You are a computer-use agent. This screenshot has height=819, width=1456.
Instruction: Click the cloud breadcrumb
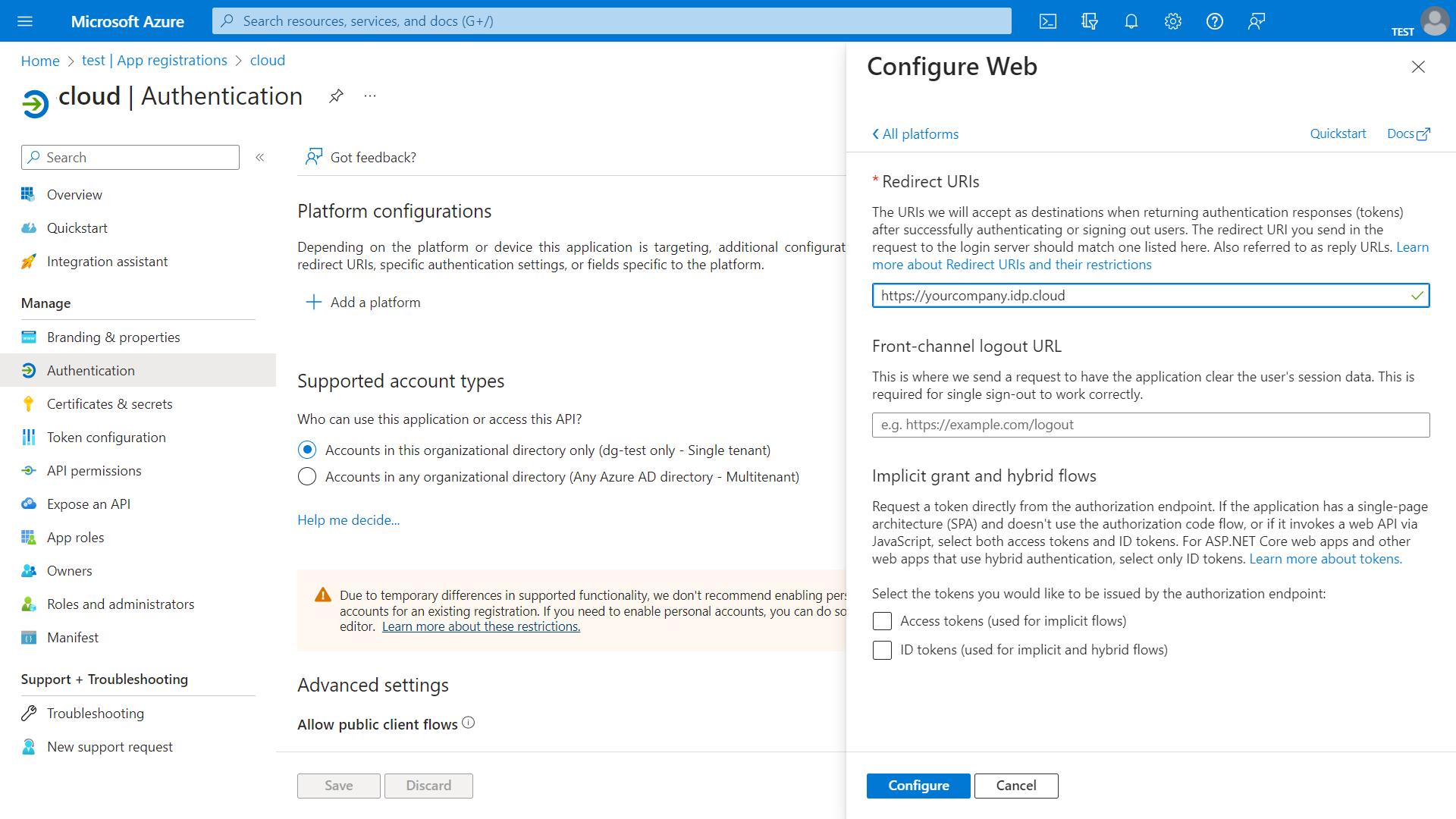[x=268, y=61]
